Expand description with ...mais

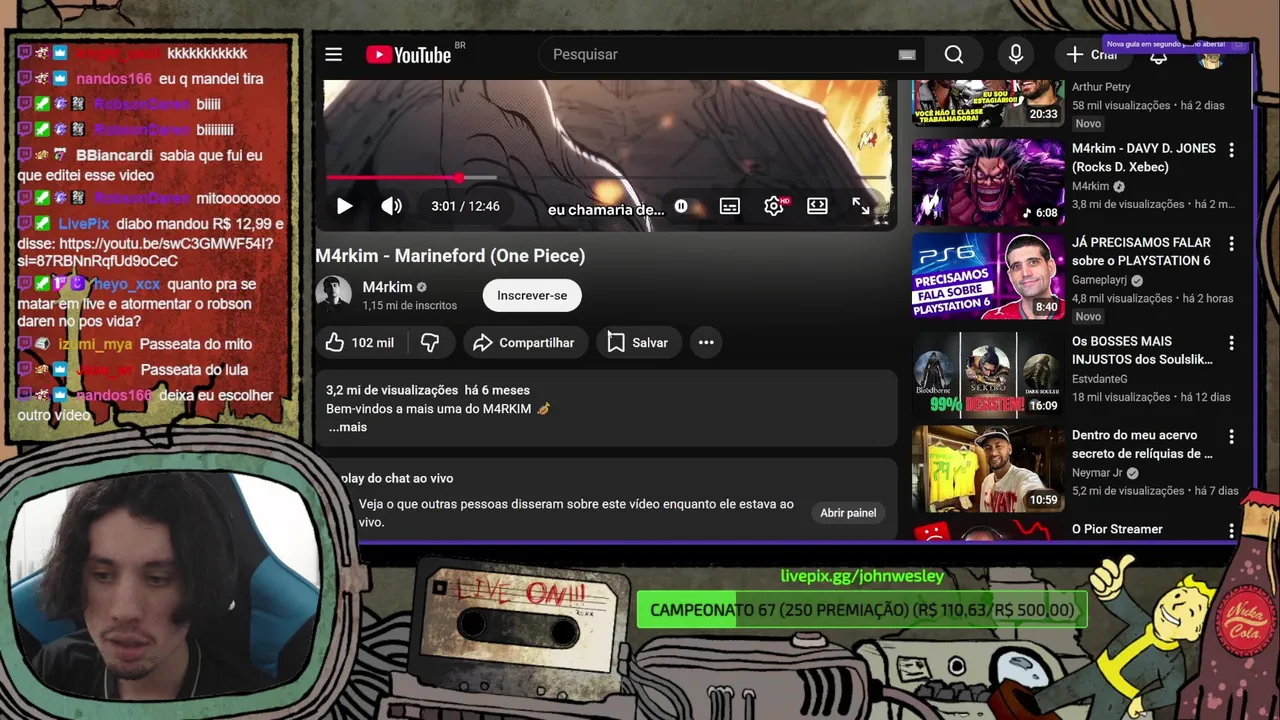tap(348, 427)
